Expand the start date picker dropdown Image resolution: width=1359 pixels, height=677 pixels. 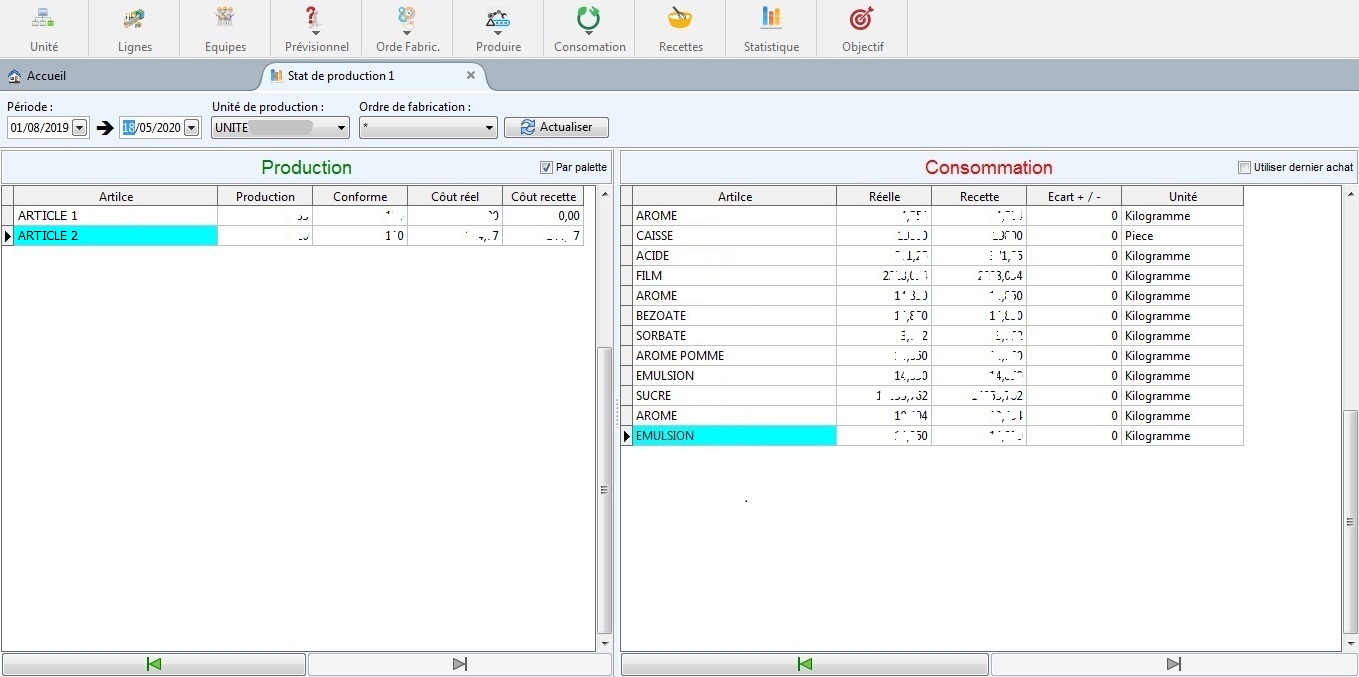(x=79, y=128)
